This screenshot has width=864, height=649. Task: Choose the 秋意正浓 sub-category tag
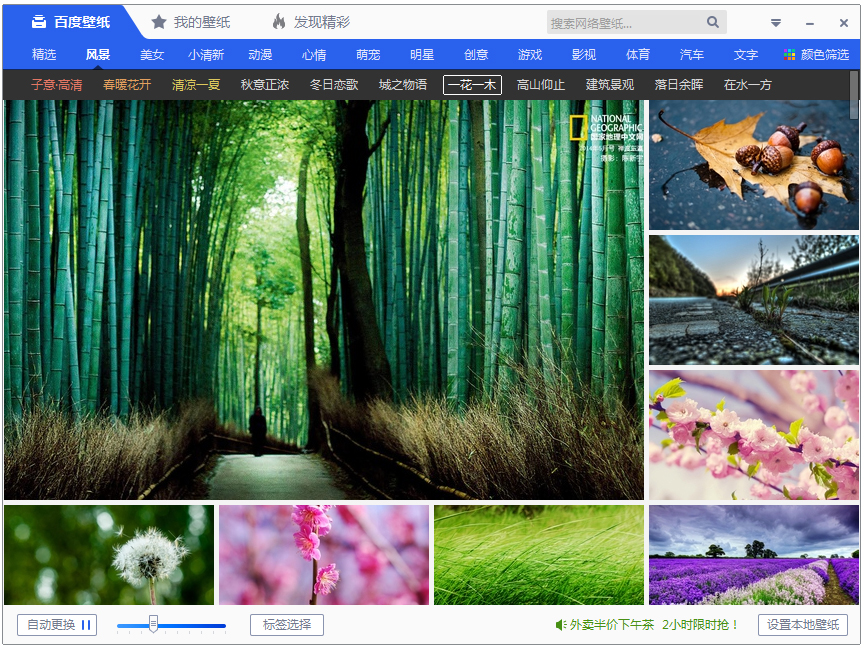[265, 85]
